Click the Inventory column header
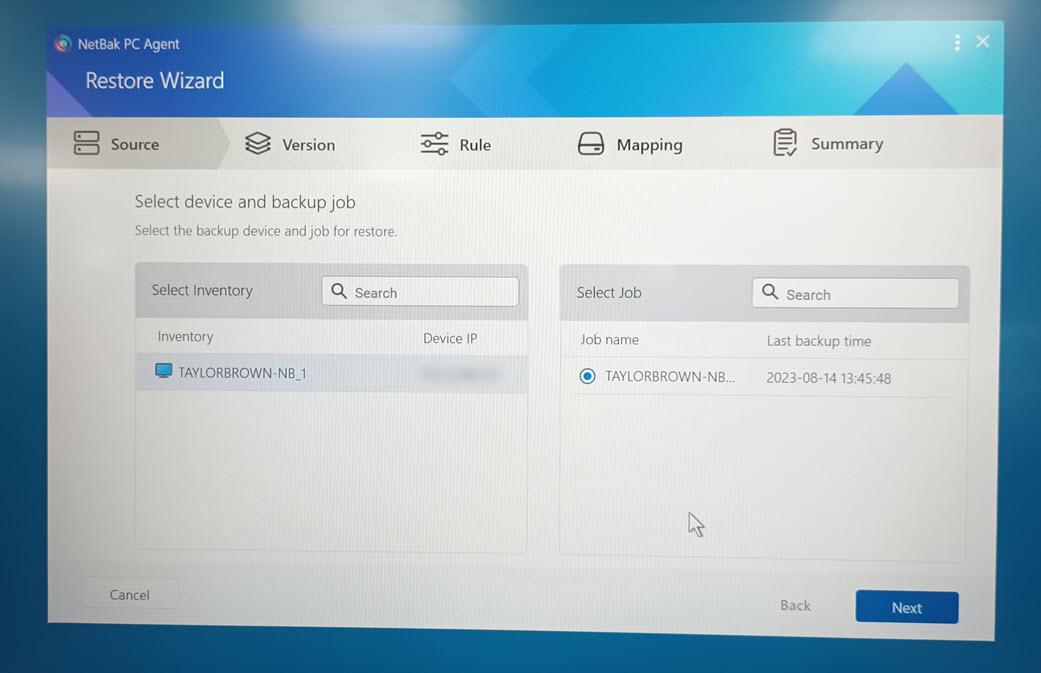 point(185,337)
